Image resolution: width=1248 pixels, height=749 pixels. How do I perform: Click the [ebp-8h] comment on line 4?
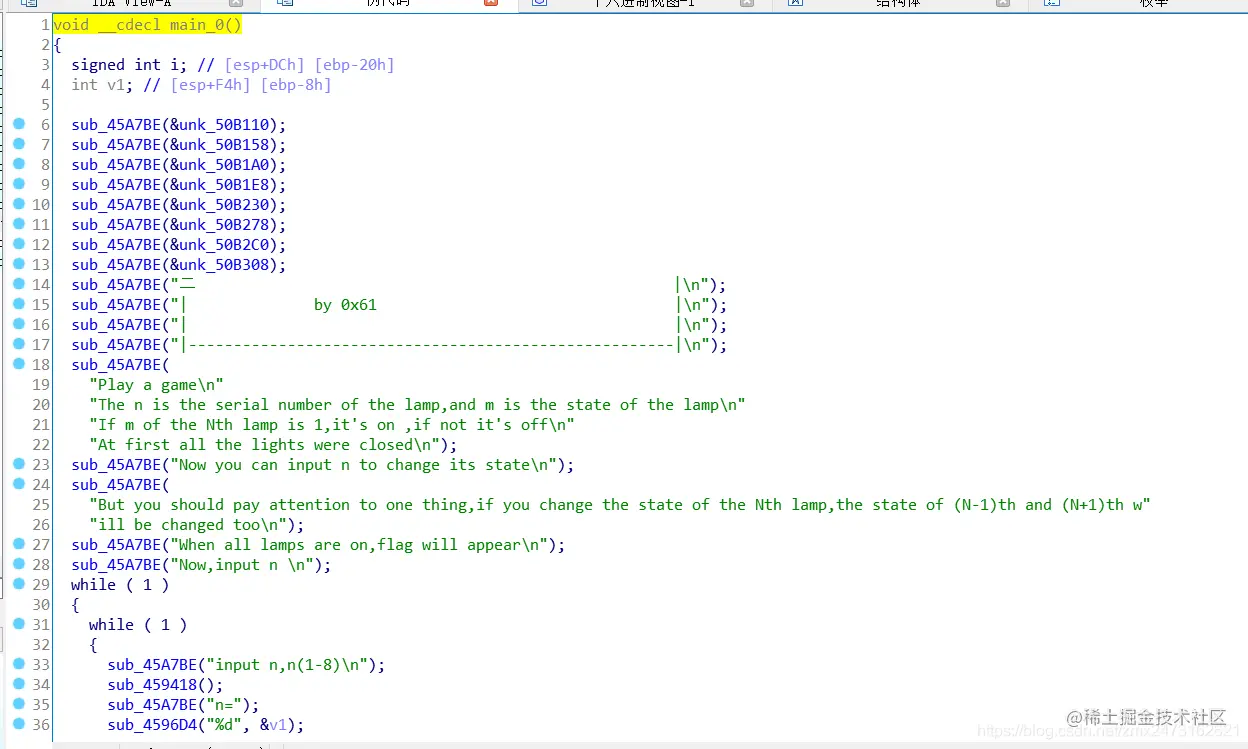coord(296,84)
